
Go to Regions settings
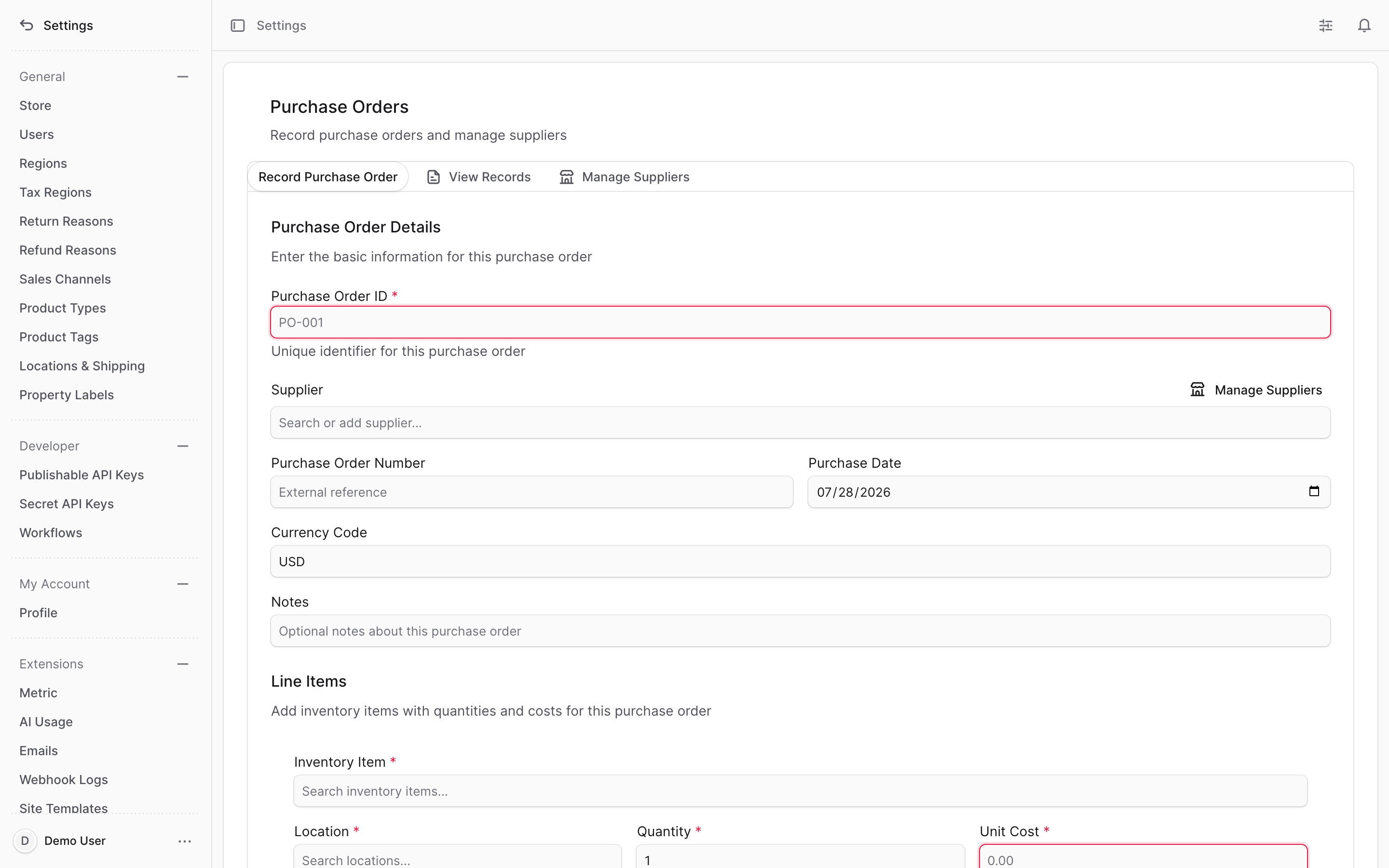[43, 163]
